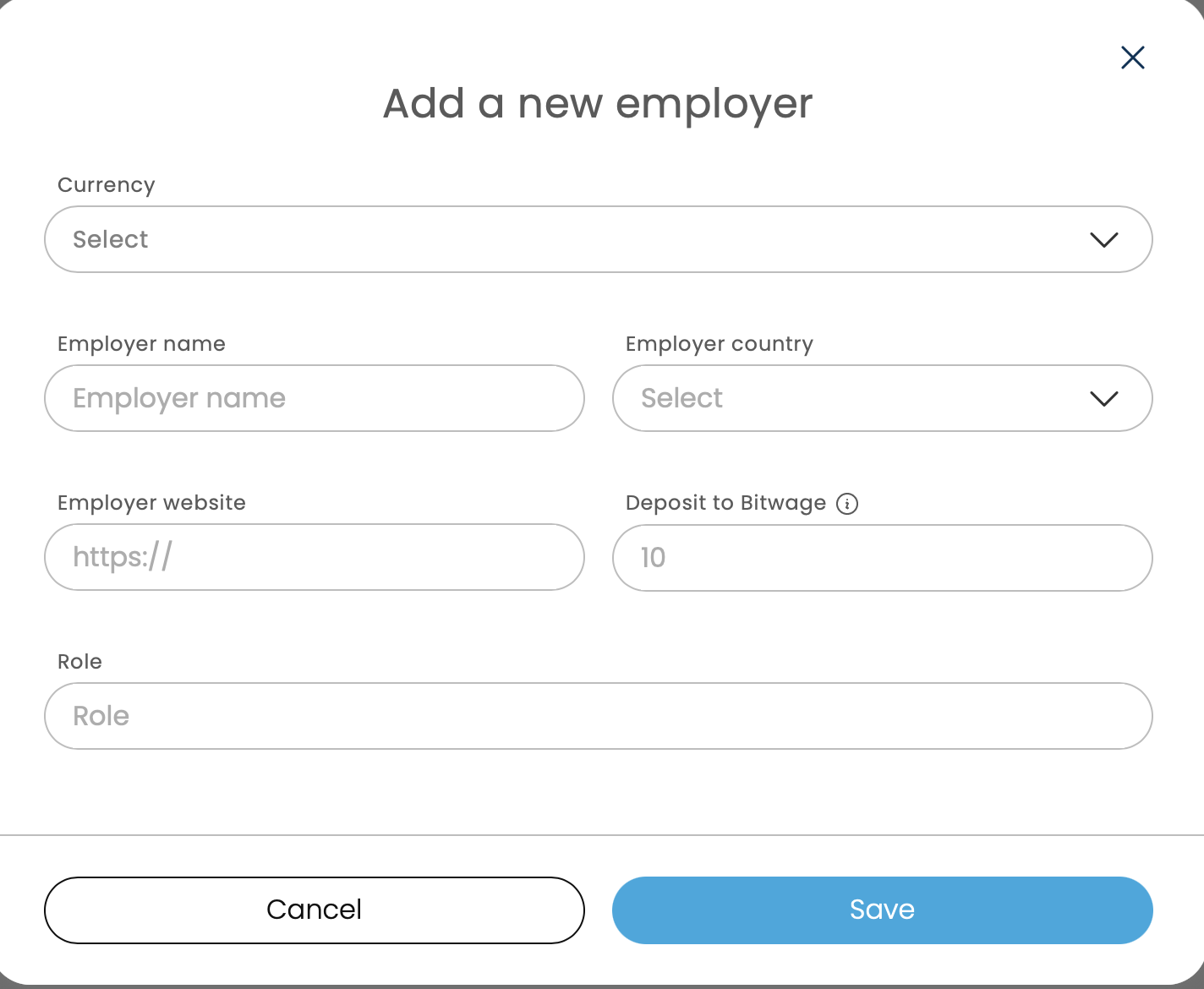Click the Role label text
Image resolution: width=1204 pixels, height=989 pixels.
click(x=79, y=662)
